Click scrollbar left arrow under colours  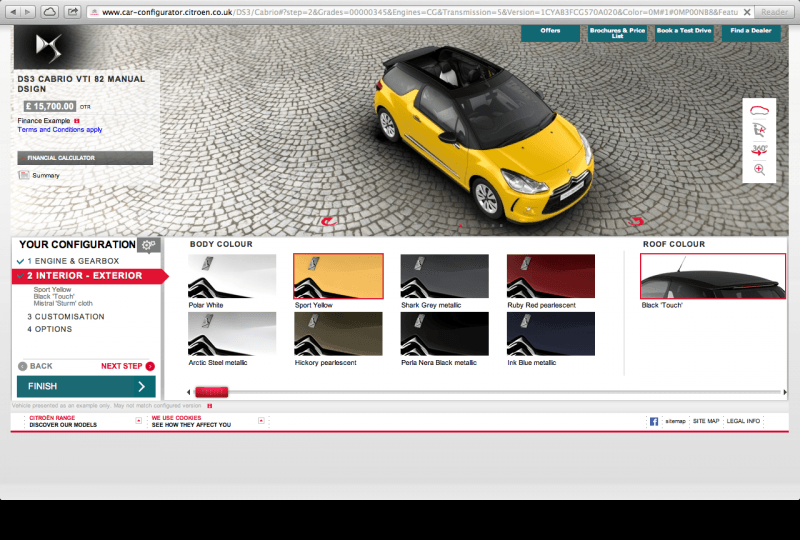tap(189, 392)
